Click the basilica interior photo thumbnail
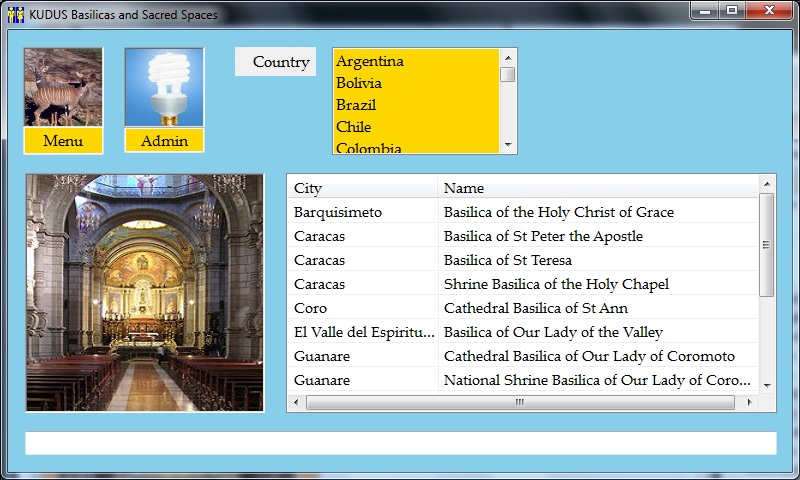The height and width of the screenshot is (480, 800). pos(145,292)
